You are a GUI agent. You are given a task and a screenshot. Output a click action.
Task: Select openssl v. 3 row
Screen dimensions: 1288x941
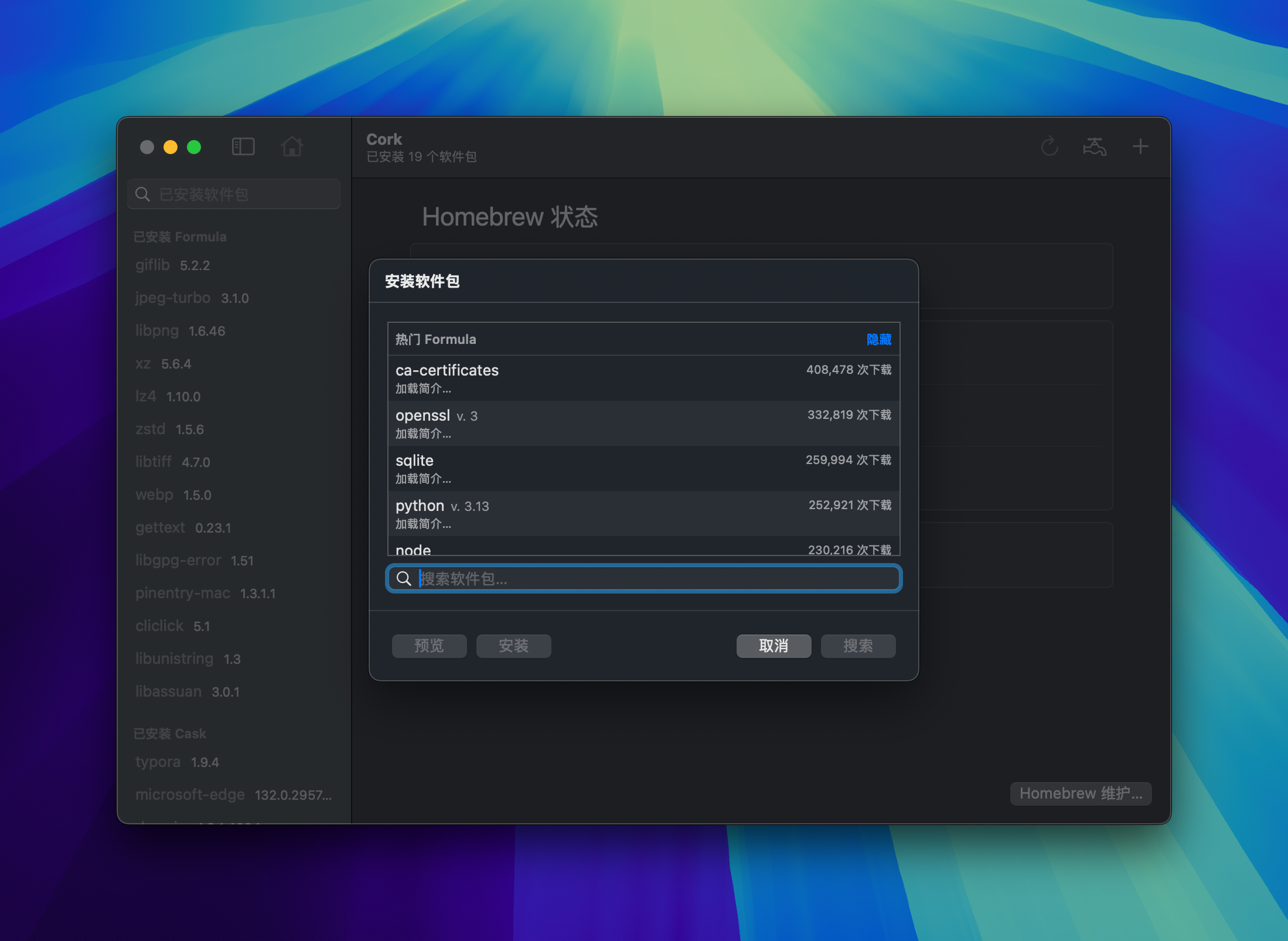coord(644,424)
